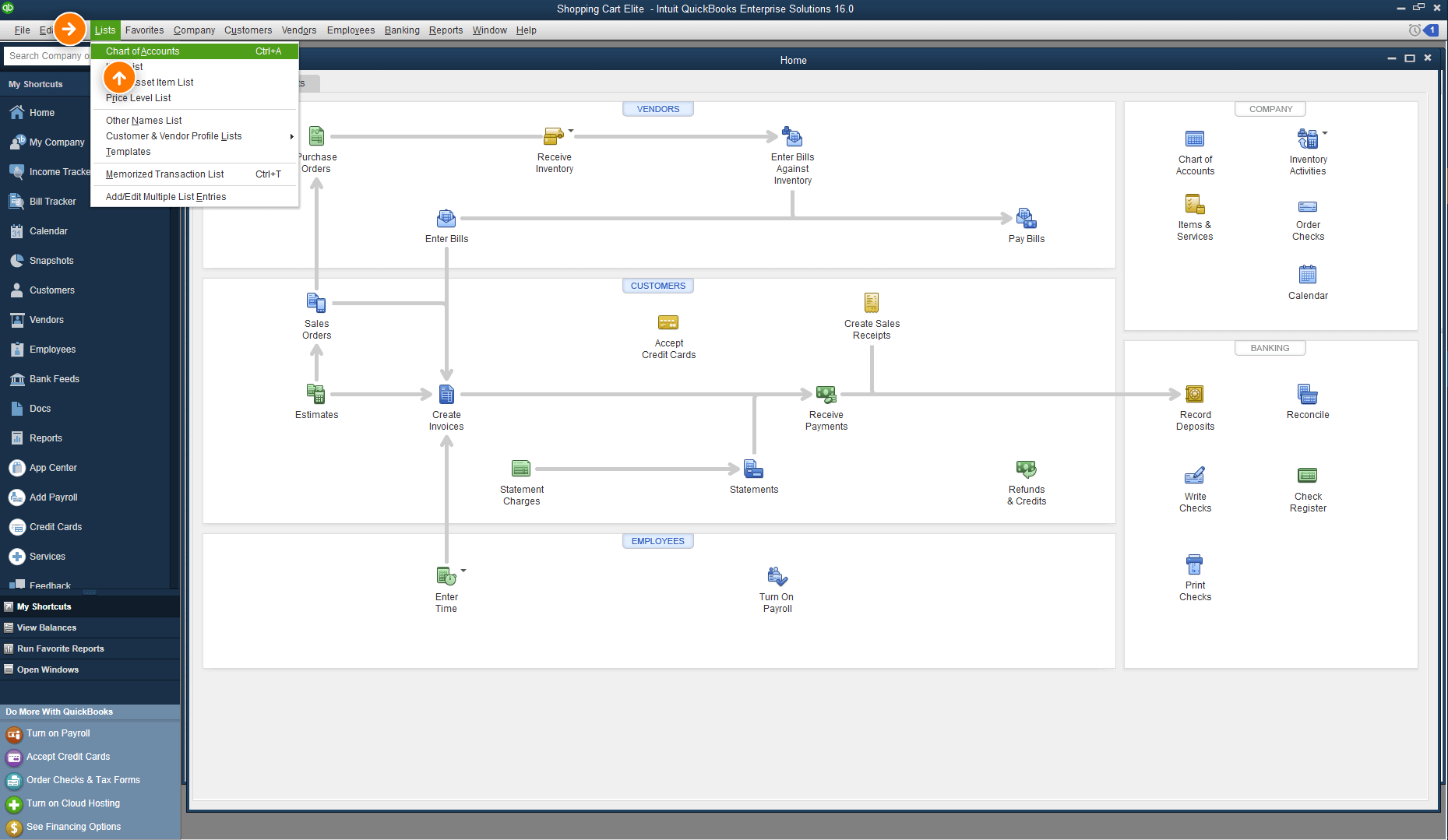Open the Calendar icon in Company panel
1448x840 pixels.
tap(1307, 274)
